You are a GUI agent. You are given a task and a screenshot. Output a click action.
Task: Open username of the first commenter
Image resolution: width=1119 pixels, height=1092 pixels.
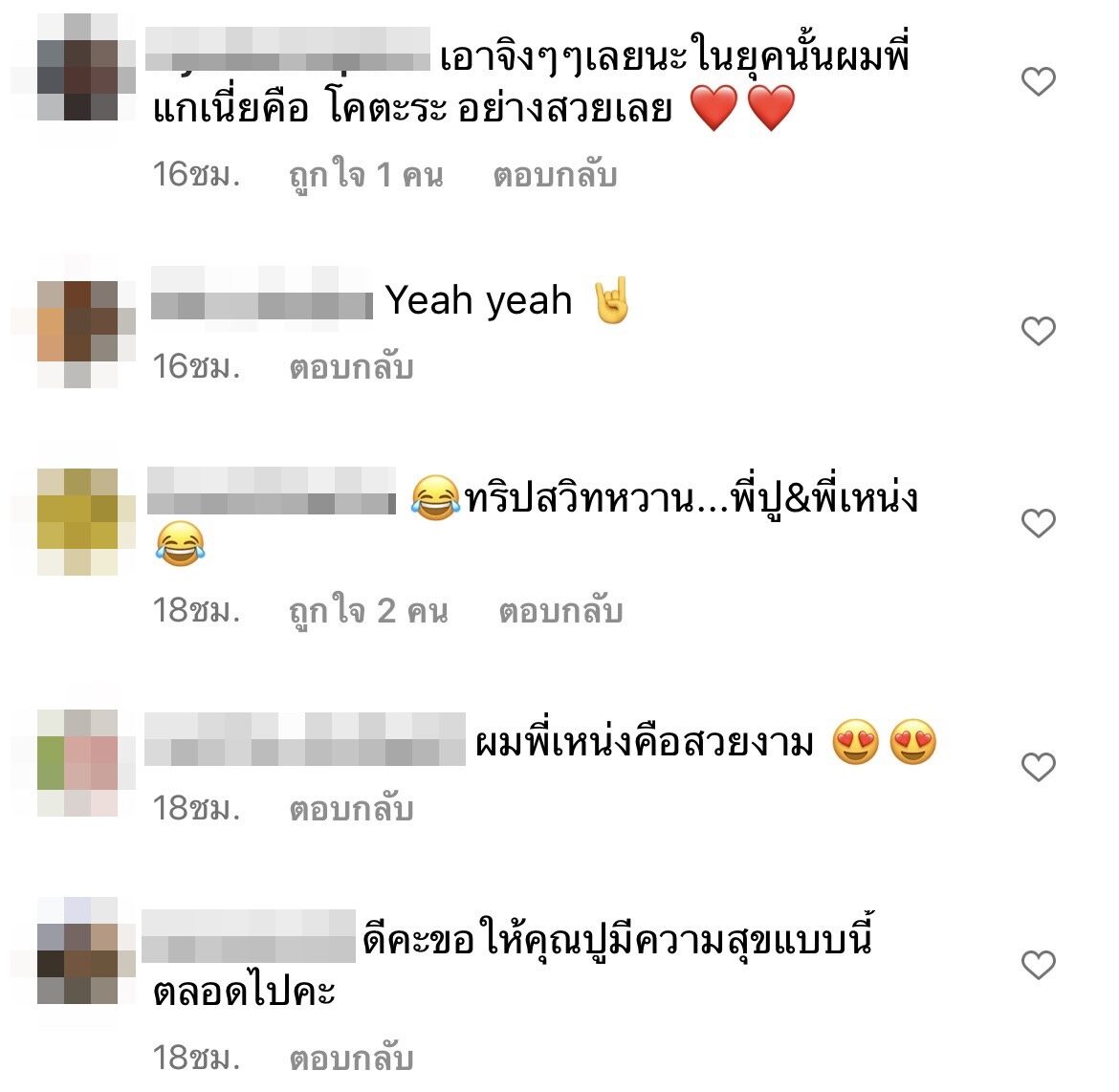pos(288,49)
